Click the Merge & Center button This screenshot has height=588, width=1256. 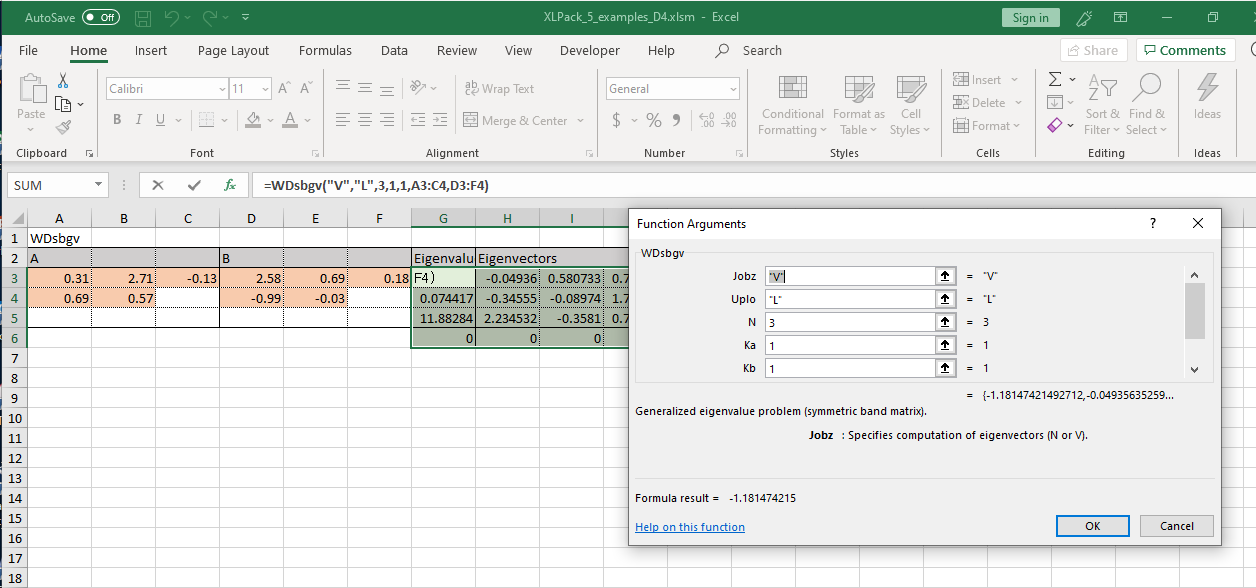coord(515,121)
